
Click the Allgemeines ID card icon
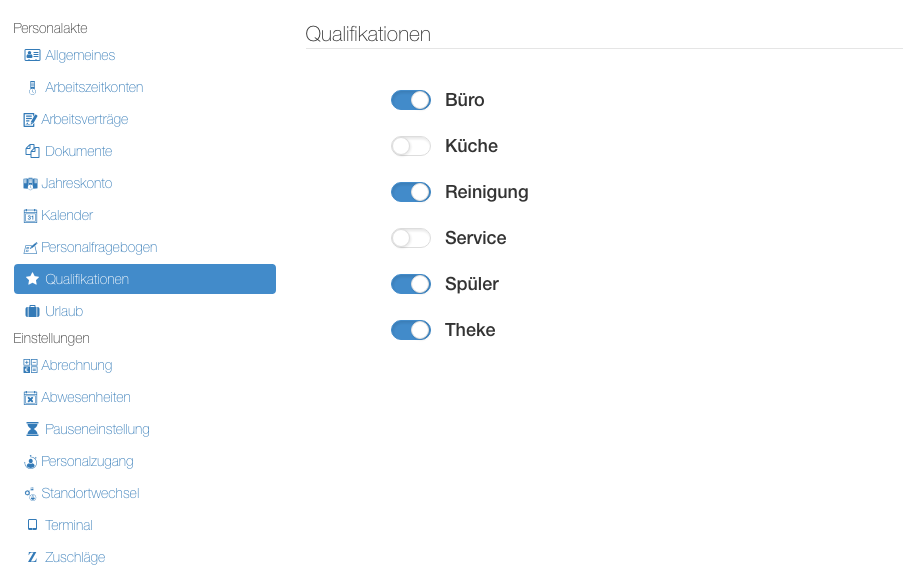[x=32, y=55]
